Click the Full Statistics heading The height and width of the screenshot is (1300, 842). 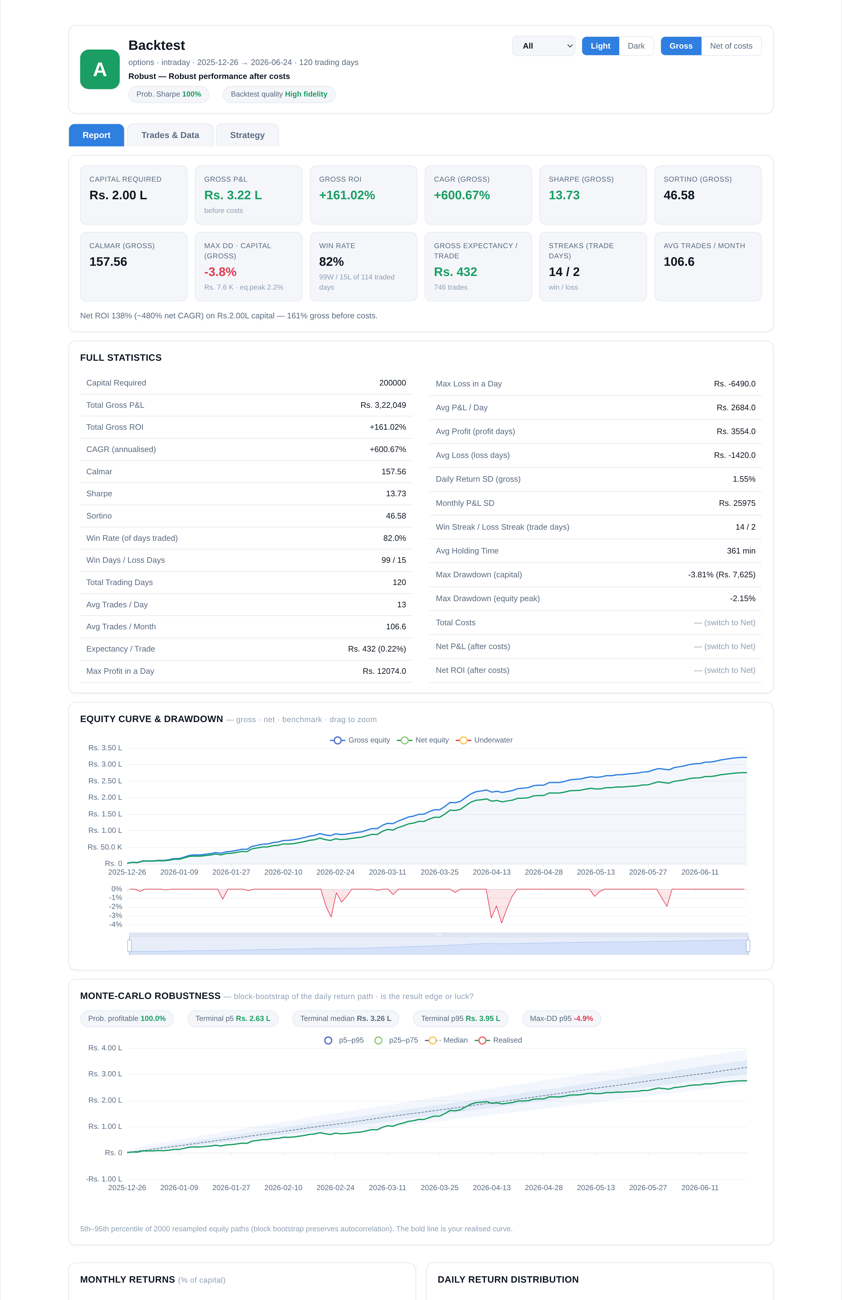pyautogui.click(x=121, y=358)
